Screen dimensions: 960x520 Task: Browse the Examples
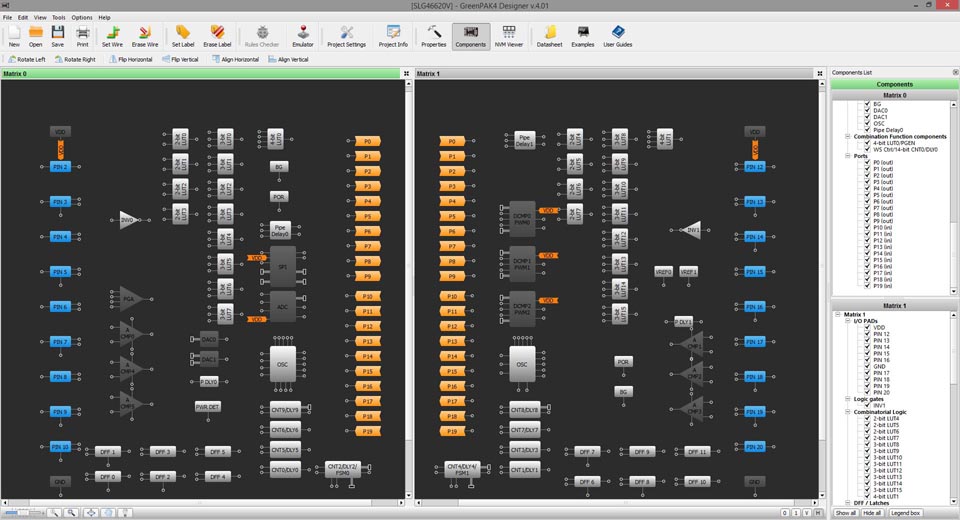pos(583,36)
